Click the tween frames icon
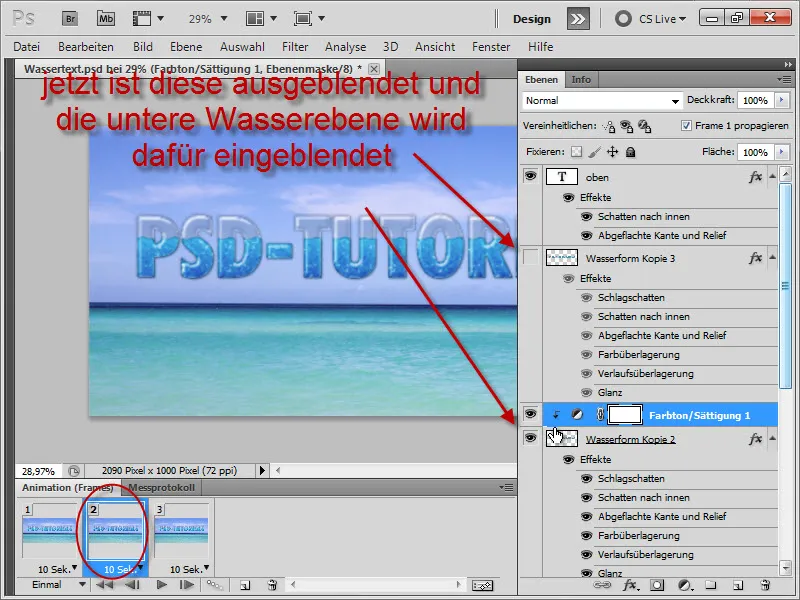This screenshot has height=600, width=800. pyautogui.click(x=215, y=585)
